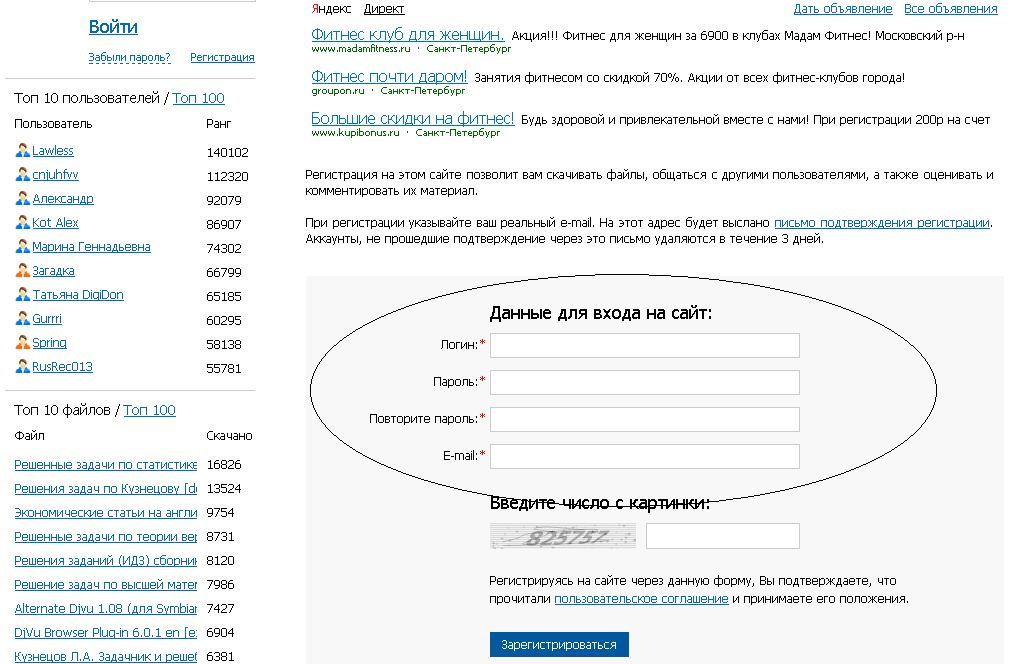Open Топ 100 users list

199,98
